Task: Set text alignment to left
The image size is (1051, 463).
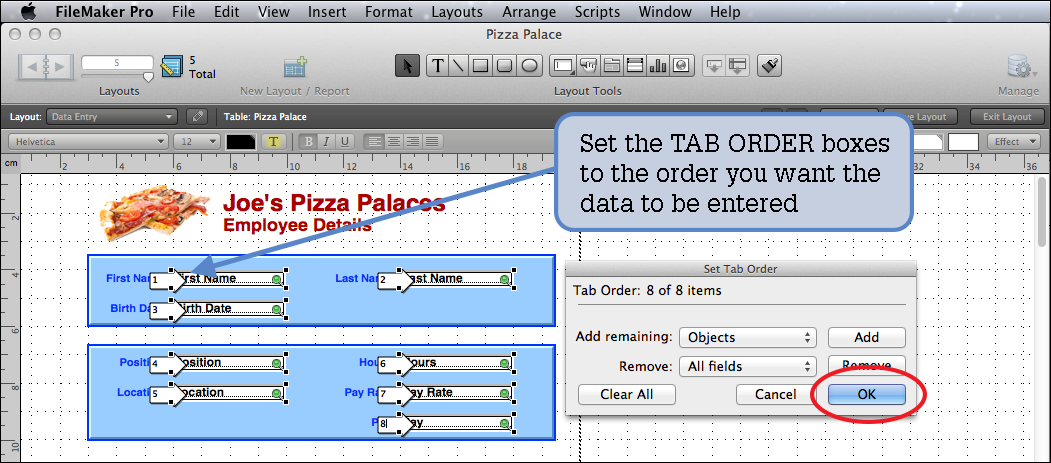Action: 374,141
